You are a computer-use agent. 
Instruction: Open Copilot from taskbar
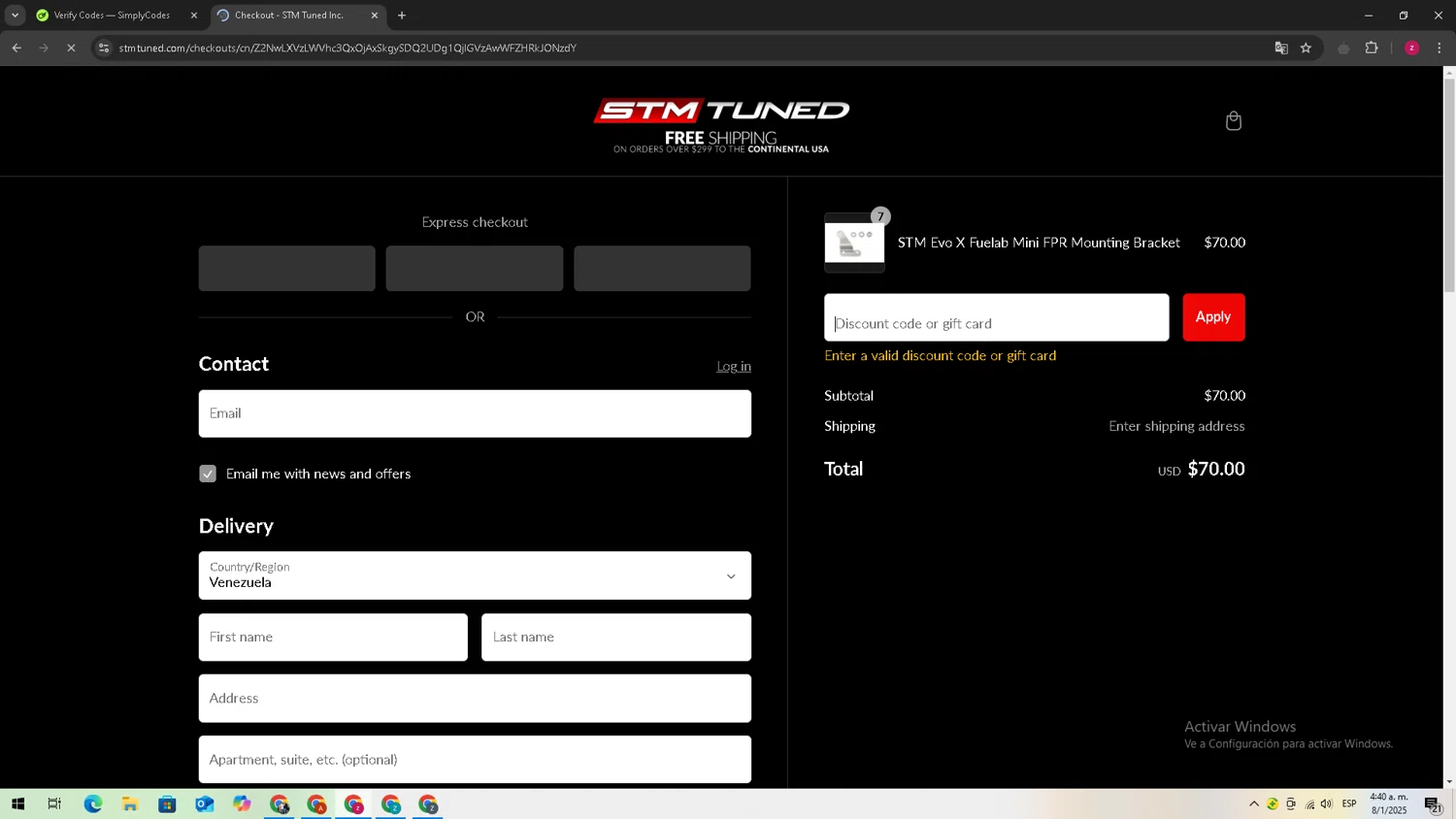242,803
